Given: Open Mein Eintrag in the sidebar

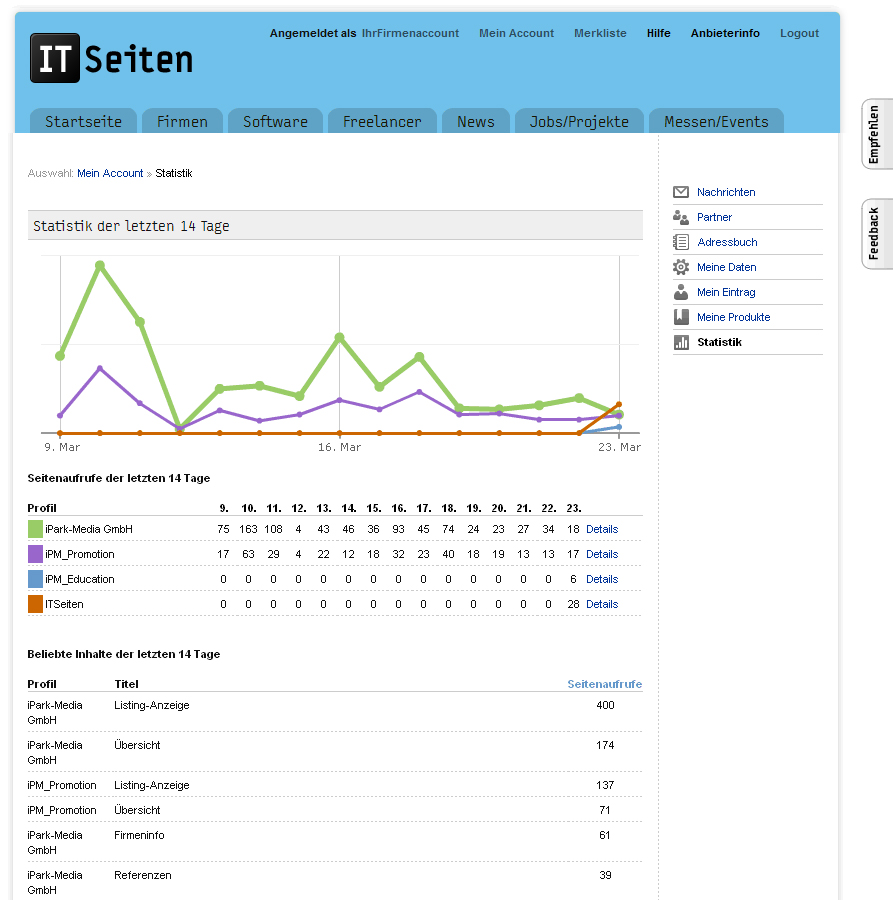Looking at the screenshot, I should point(726,292).
